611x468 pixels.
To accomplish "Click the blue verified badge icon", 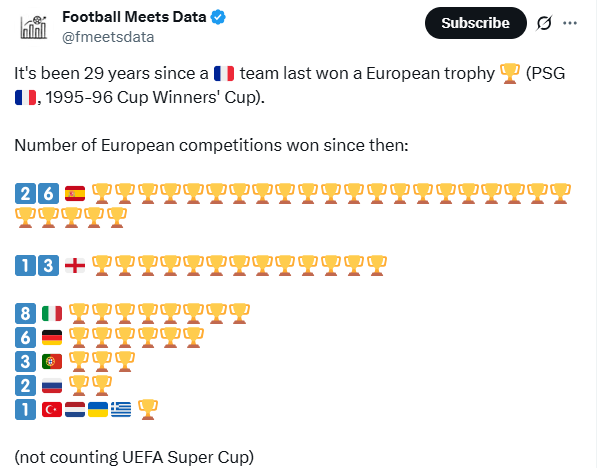I will [218, 18].
